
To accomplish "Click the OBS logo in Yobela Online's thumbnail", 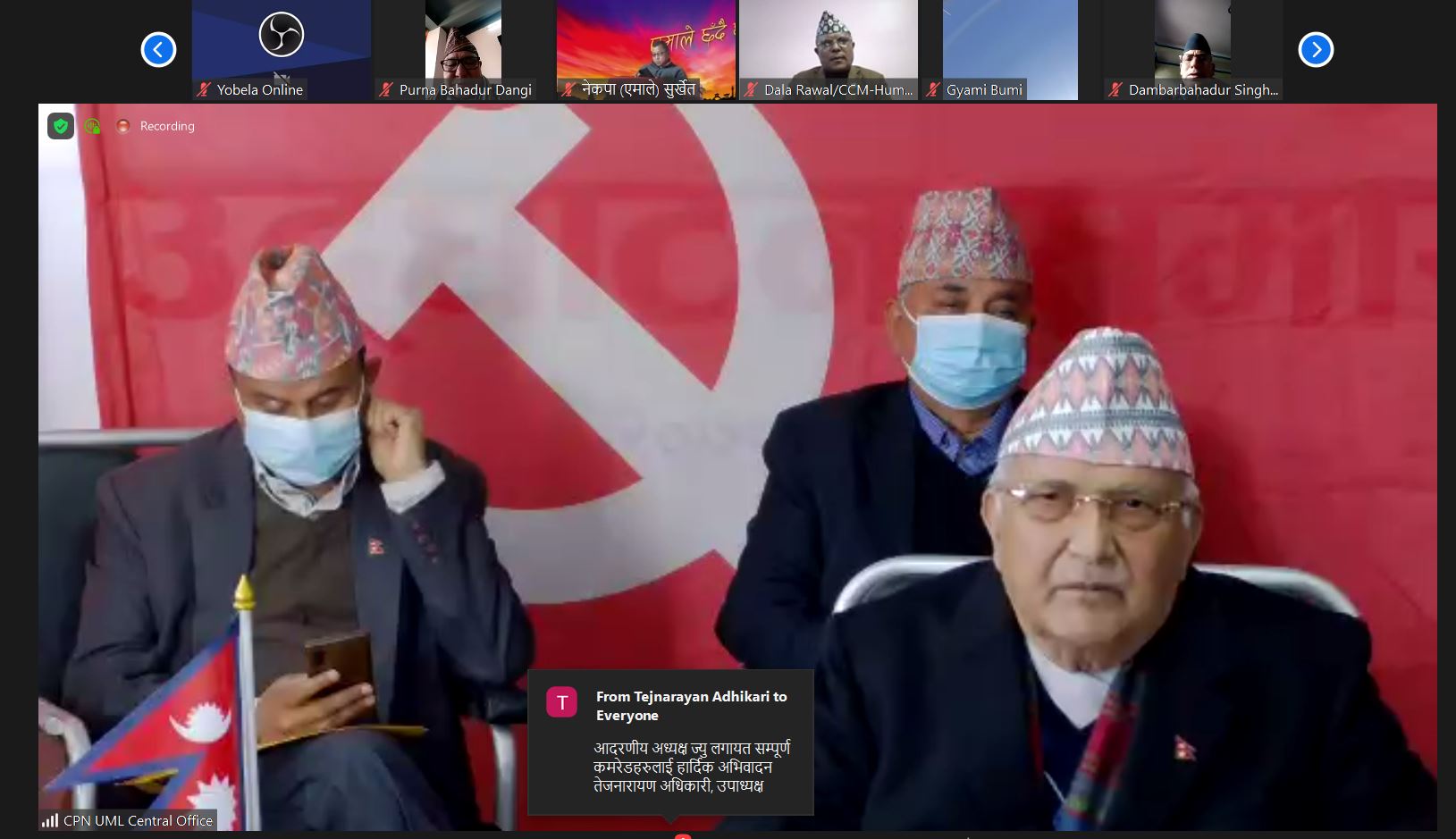I will click(x=281, y=36).
